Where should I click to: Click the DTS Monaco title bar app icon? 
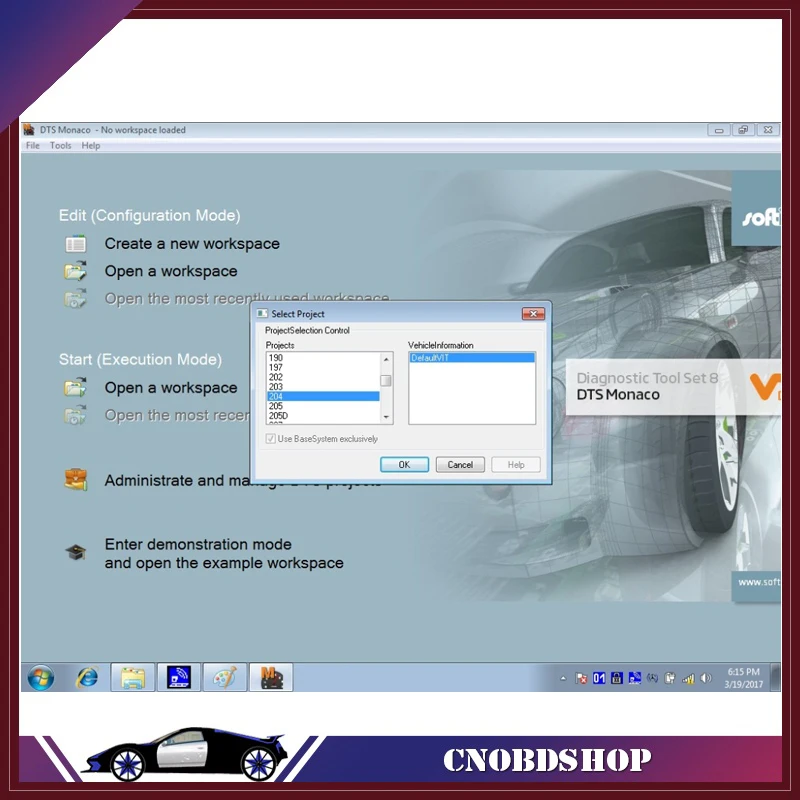point(29,130)
